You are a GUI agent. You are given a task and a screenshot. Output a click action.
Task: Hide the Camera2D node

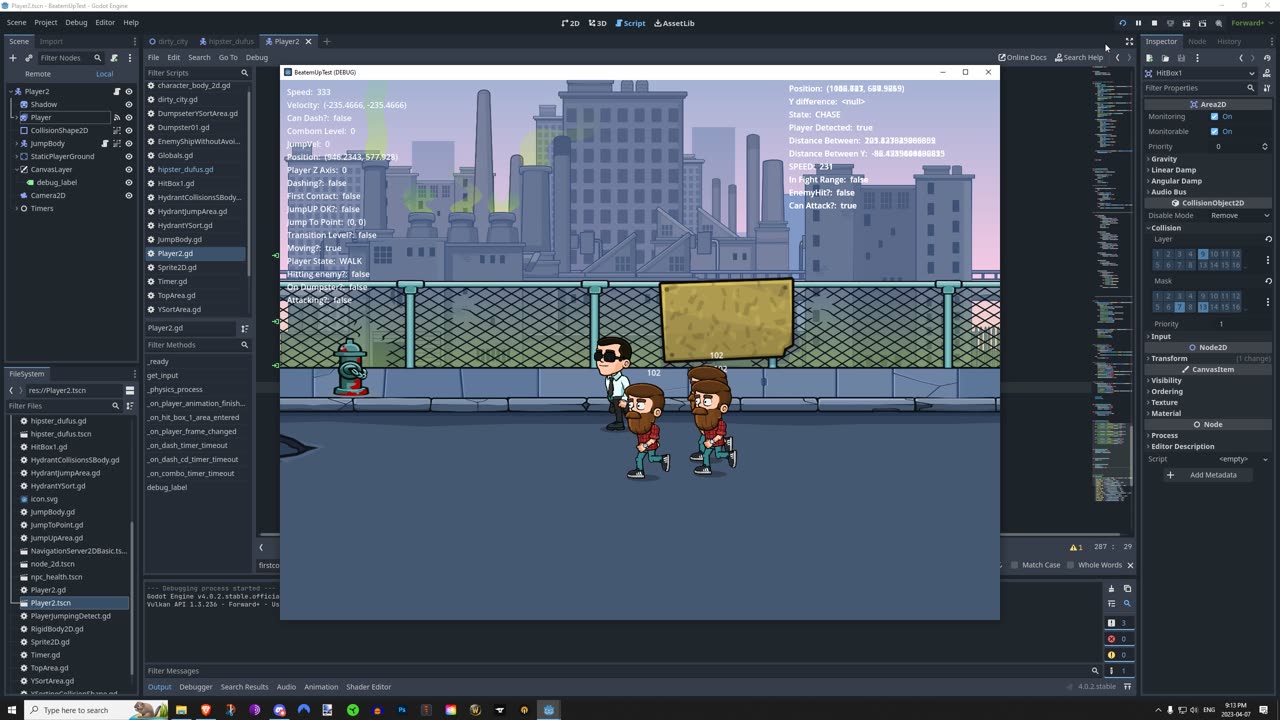pos(128,195)
